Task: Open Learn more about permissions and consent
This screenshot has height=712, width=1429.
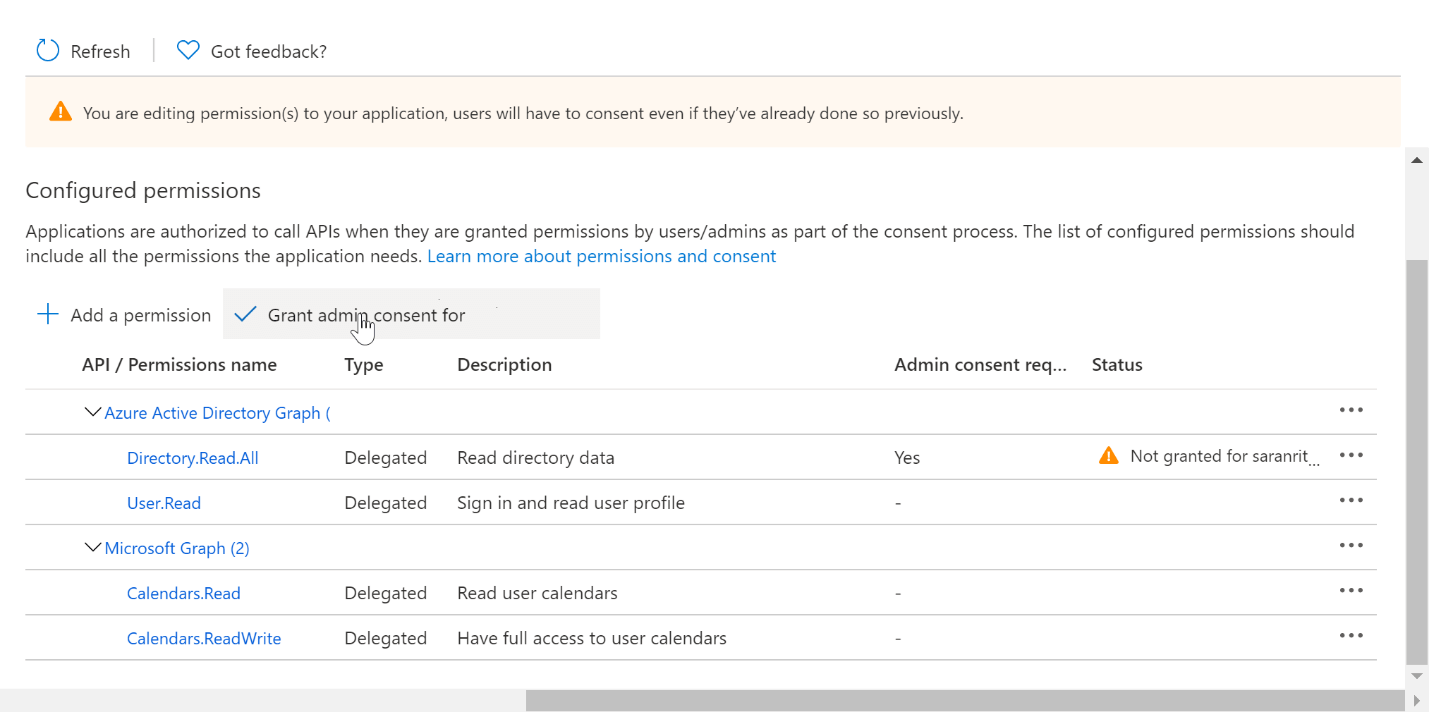Action: [601, 255]
